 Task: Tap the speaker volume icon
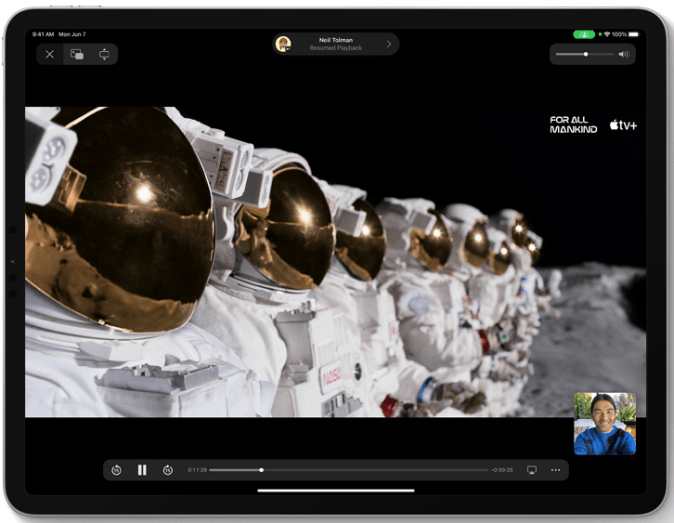click(623, 54)
